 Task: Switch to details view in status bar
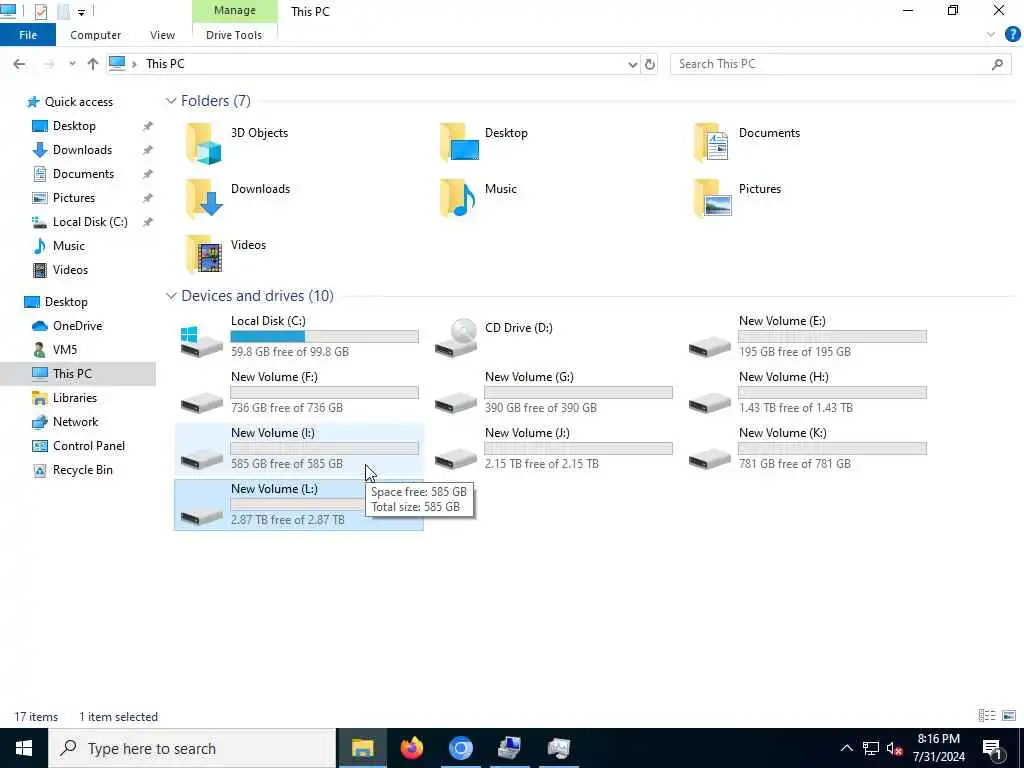coord(987,716)
